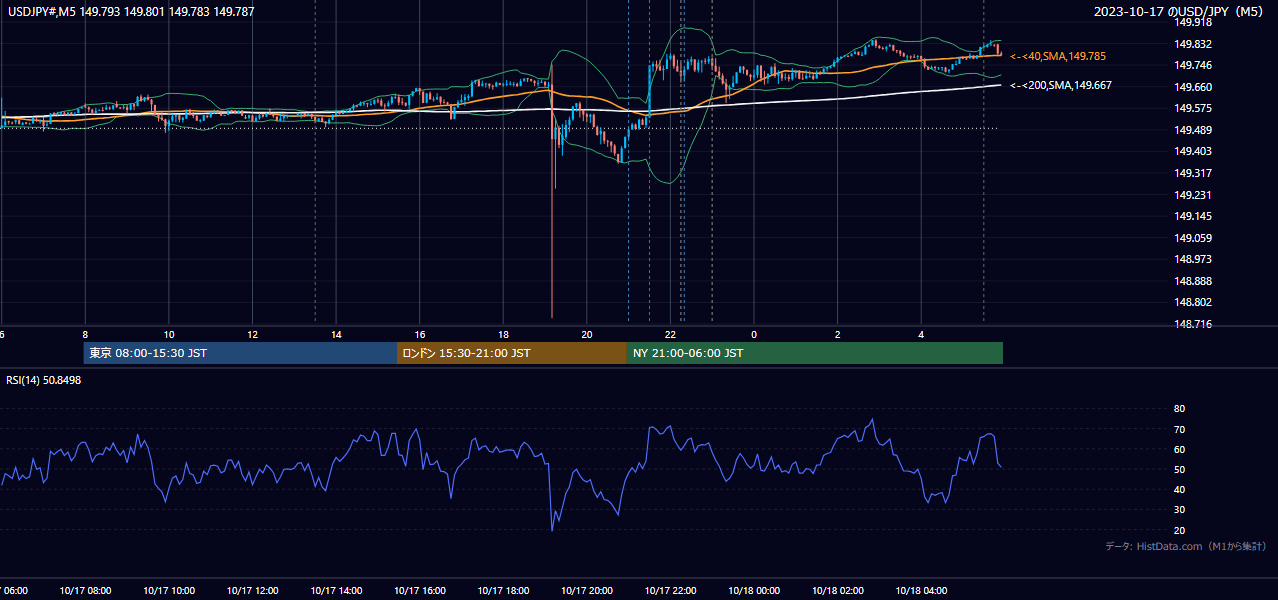Click RSI axis level 30

(x=1179, y=509)
